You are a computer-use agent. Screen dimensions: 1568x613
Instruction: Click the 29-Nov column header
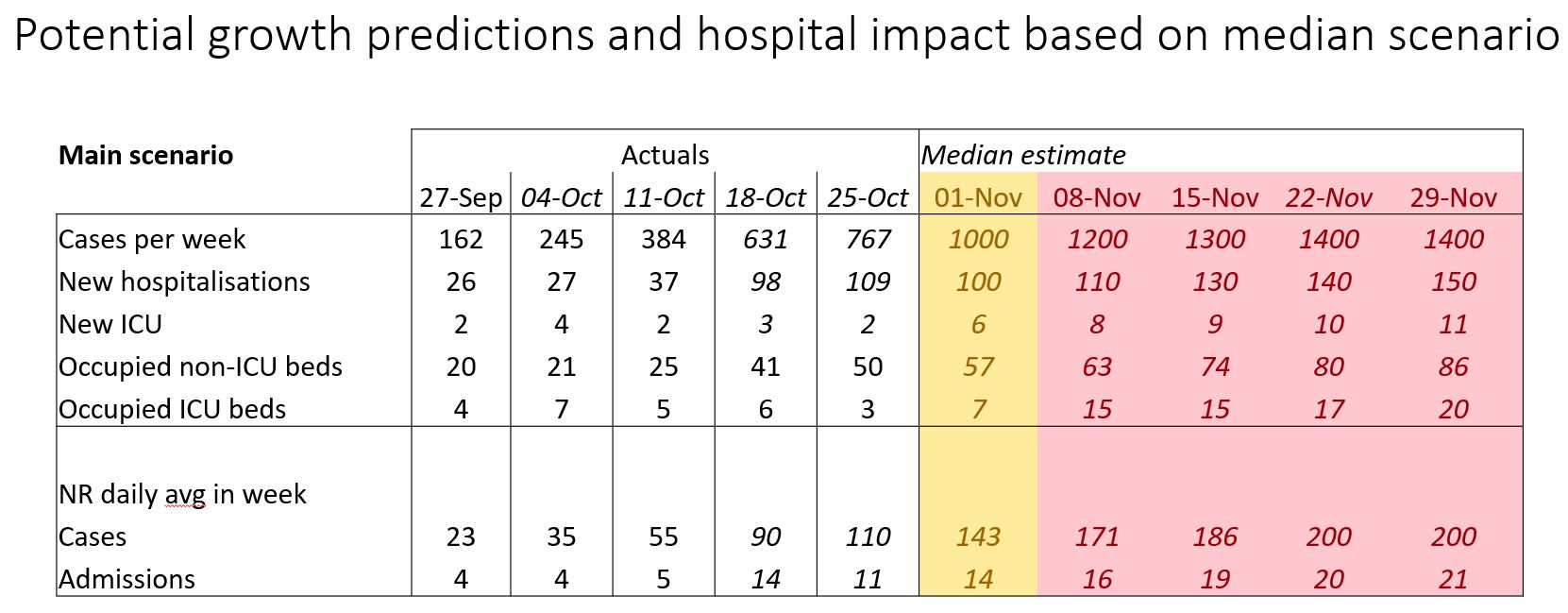pyautogui.click(x=1453, y=197)
